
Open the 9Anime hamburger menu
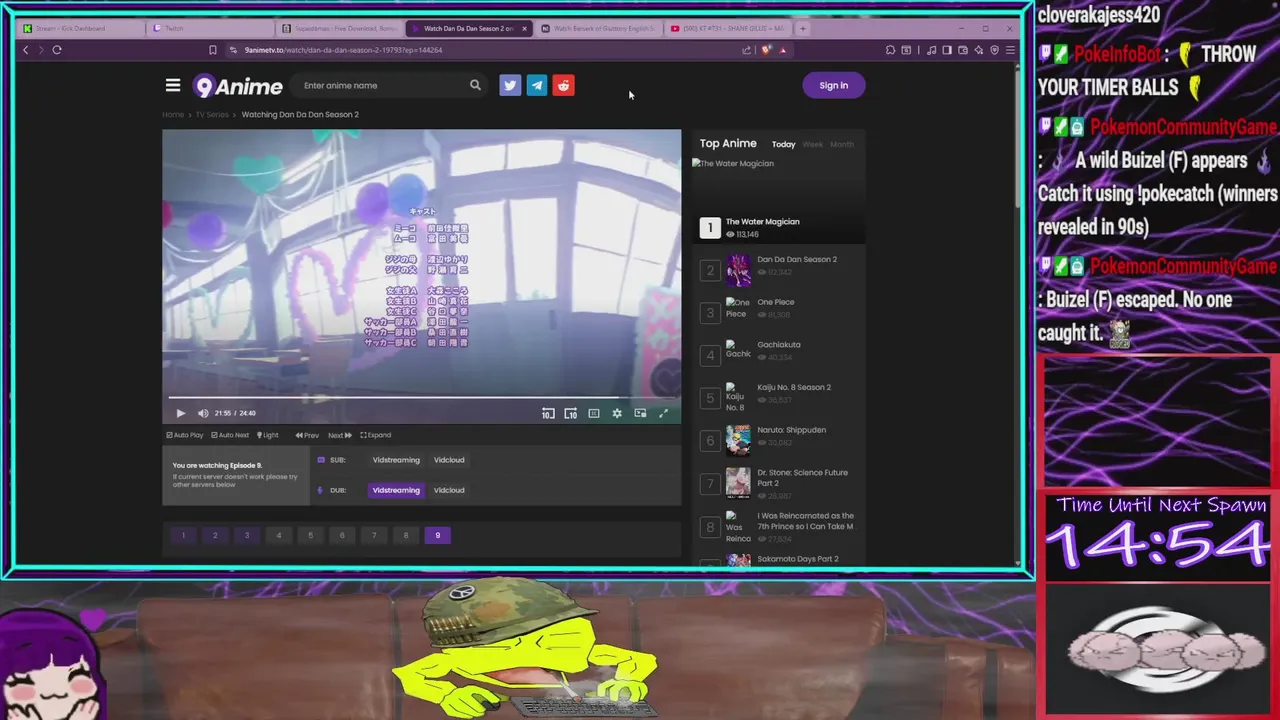tap(173, 85)
